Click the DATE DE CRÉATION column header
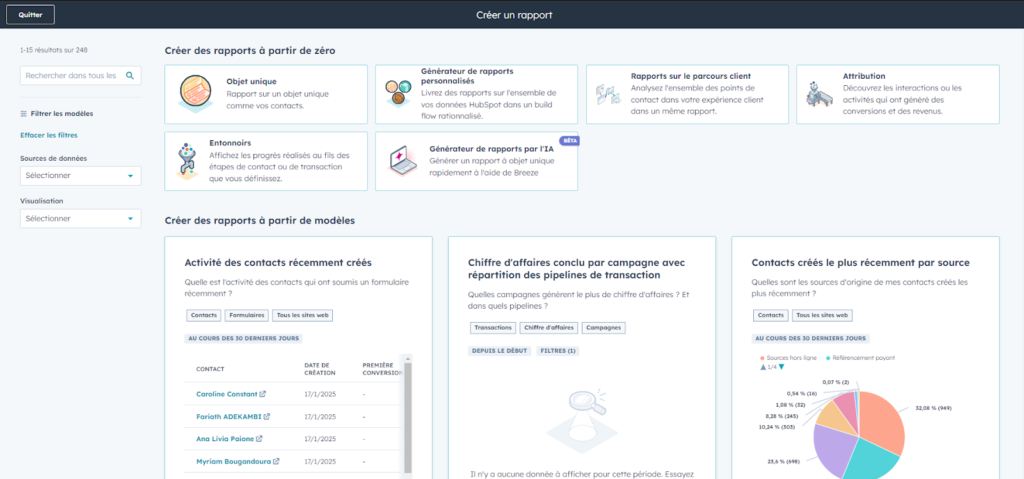This screenshot has width=1024, height=479. 320,369
